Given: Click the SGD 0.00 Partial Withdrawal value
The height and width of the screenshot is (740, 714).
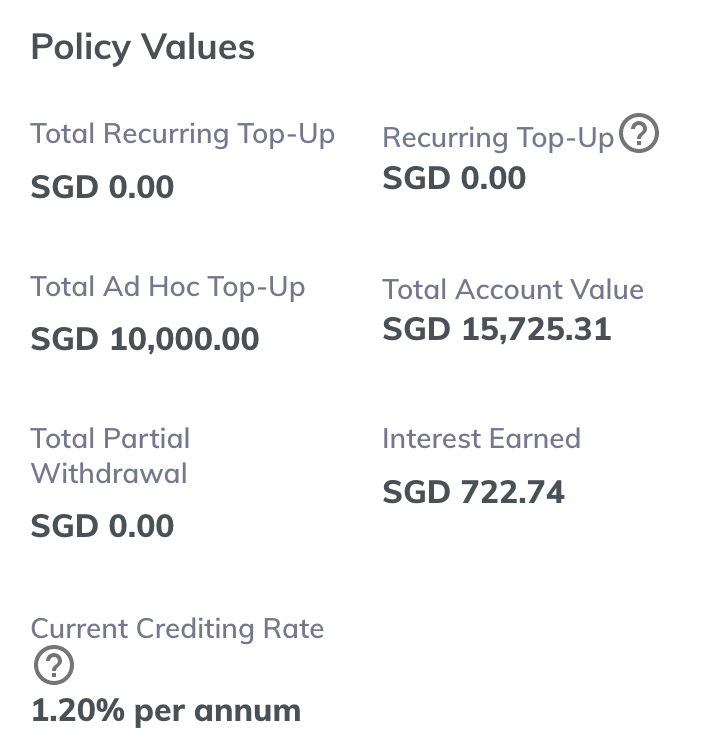Looking at the screenshot, I should [102, 526].
